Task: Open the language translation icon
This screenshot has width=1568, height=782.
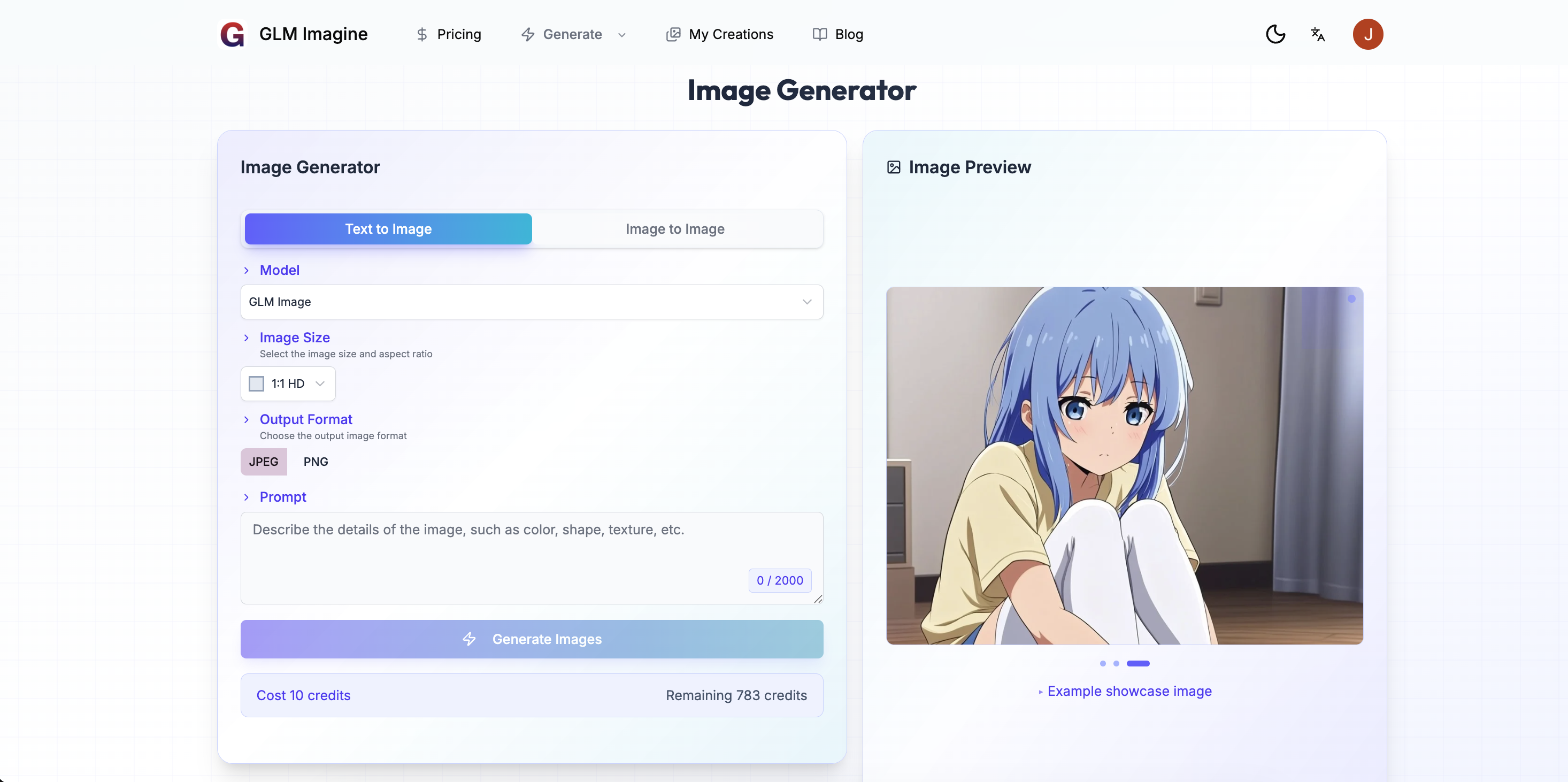Action: pos(1317,34)
